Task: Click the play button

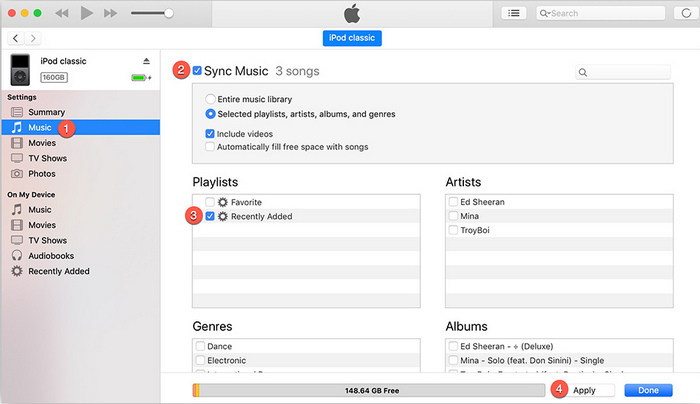Action: click(87, 13)
